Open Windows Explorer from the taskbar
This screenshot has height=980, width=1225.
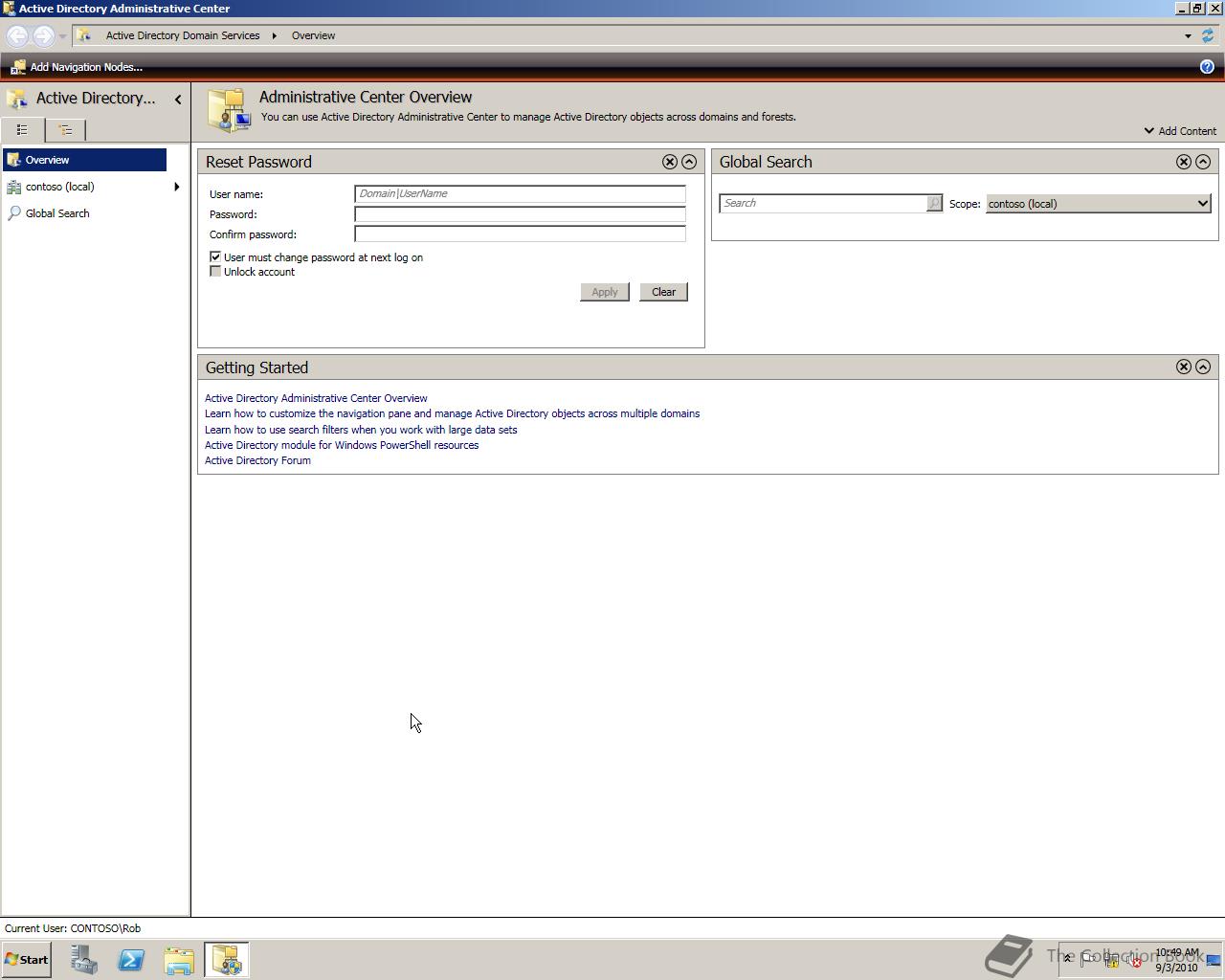pos(179,960)
